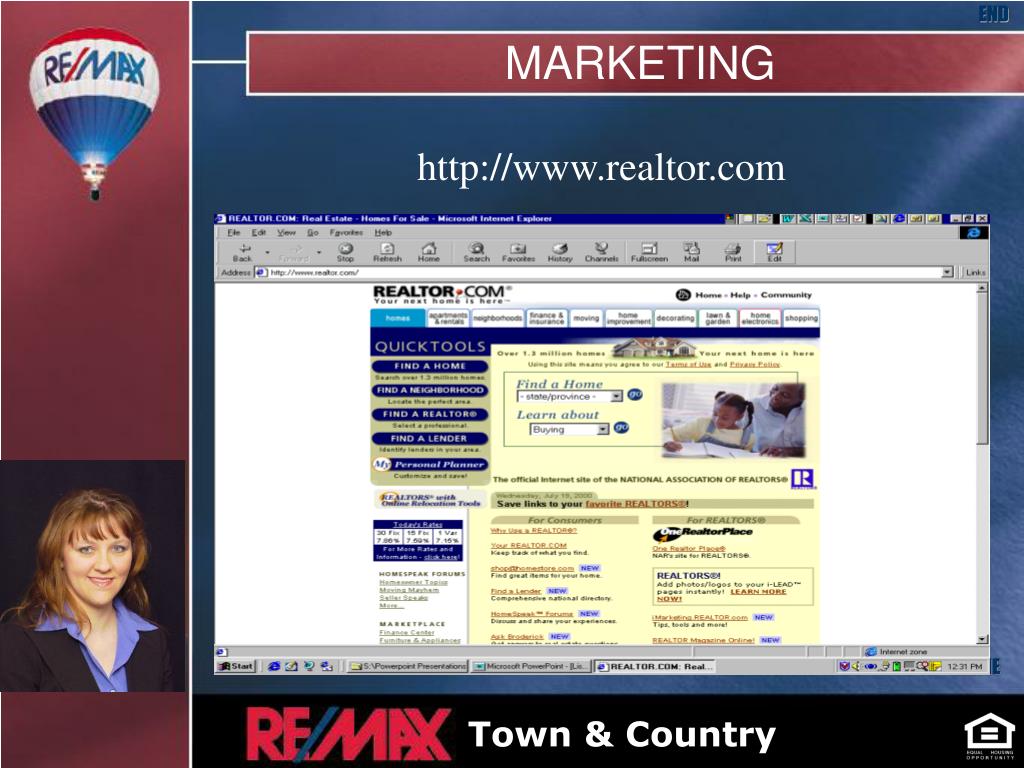Click the address bar URL field
1024x768 pixels.
[604, 272]
